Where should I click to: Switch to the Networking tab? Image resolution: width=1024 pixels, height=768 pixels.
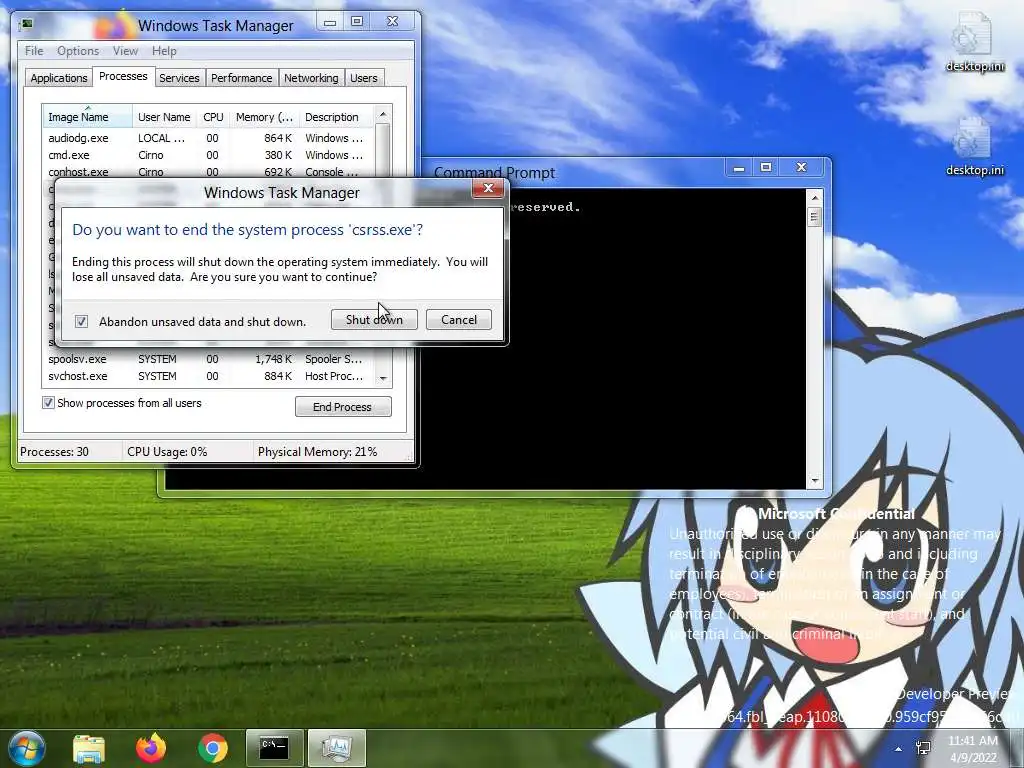(x=311, y=78)
